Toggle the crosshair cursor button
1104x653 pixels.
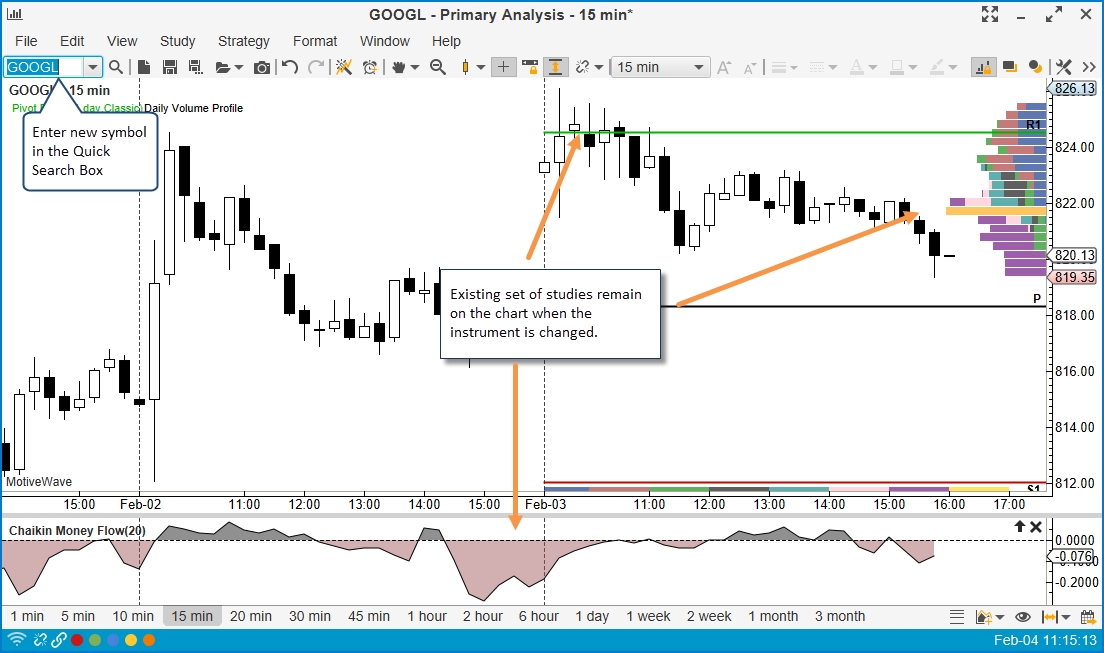point(503,67)
